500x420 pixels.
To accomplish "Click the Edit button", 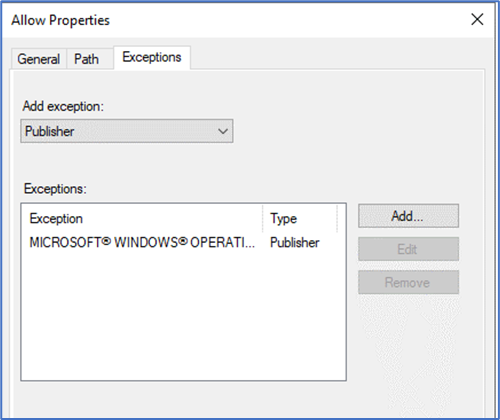I will click(x=408, y=249).
